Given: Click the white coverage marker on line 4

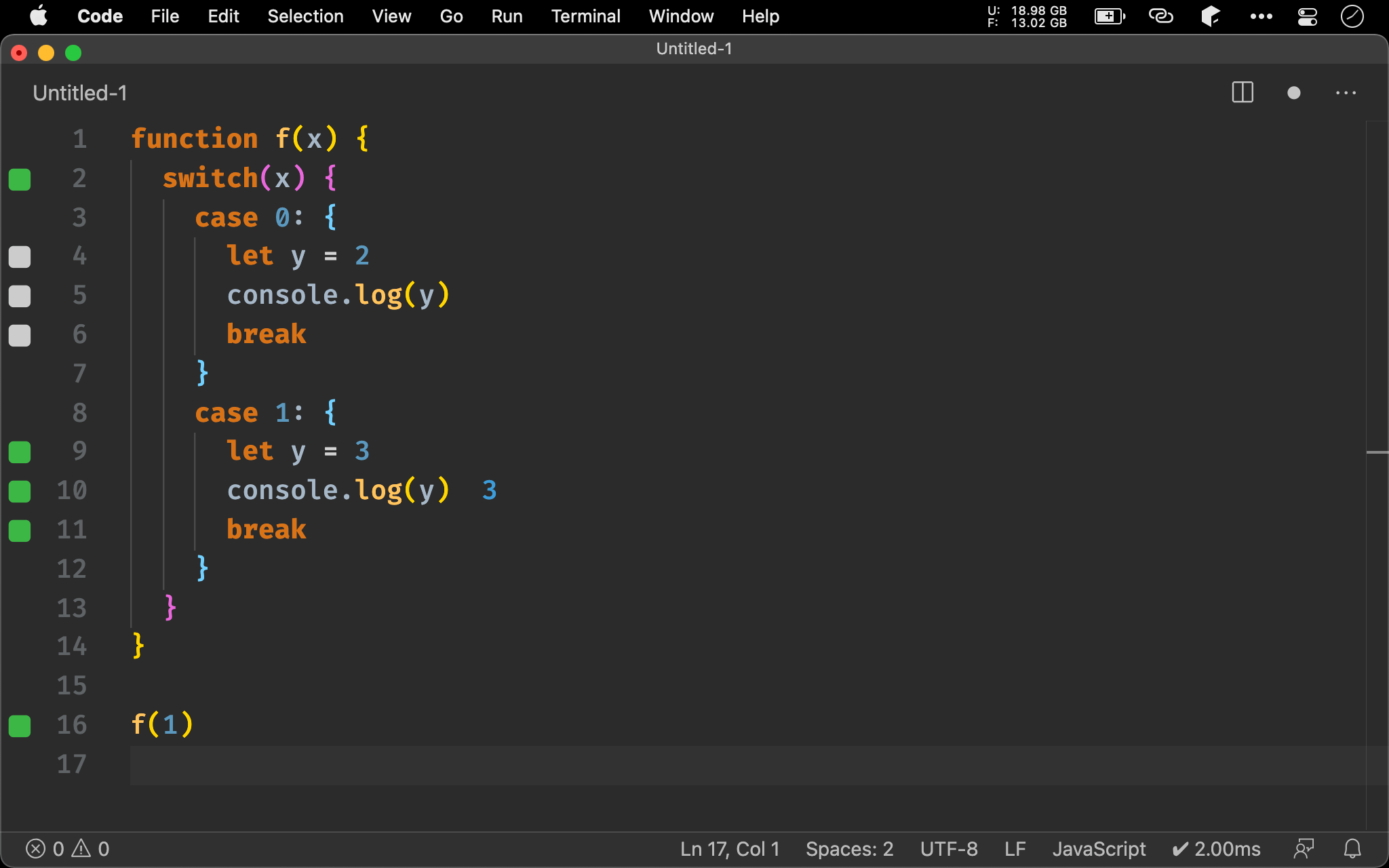Looking at the screenshot, I should [20, 257].
